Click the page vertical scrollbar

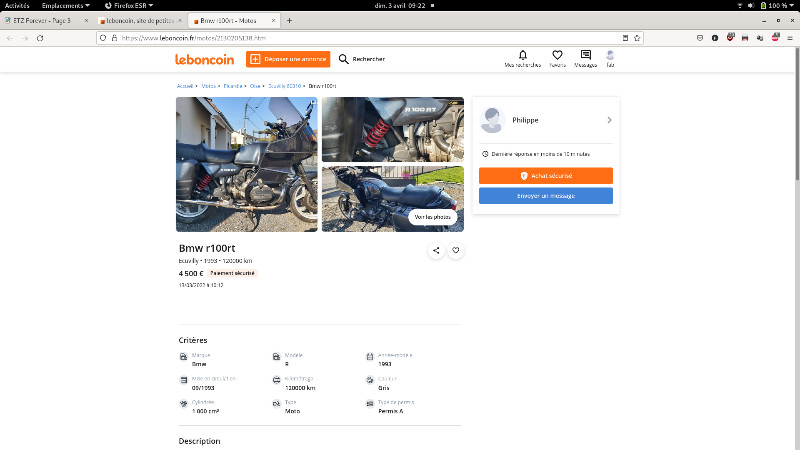[797, 113]
